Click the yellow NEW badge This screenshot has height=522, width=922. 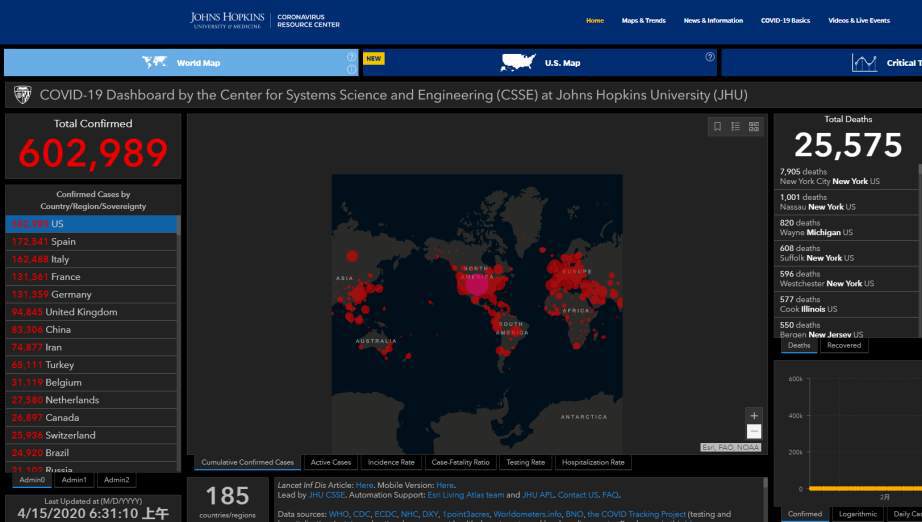coord(374,59)
